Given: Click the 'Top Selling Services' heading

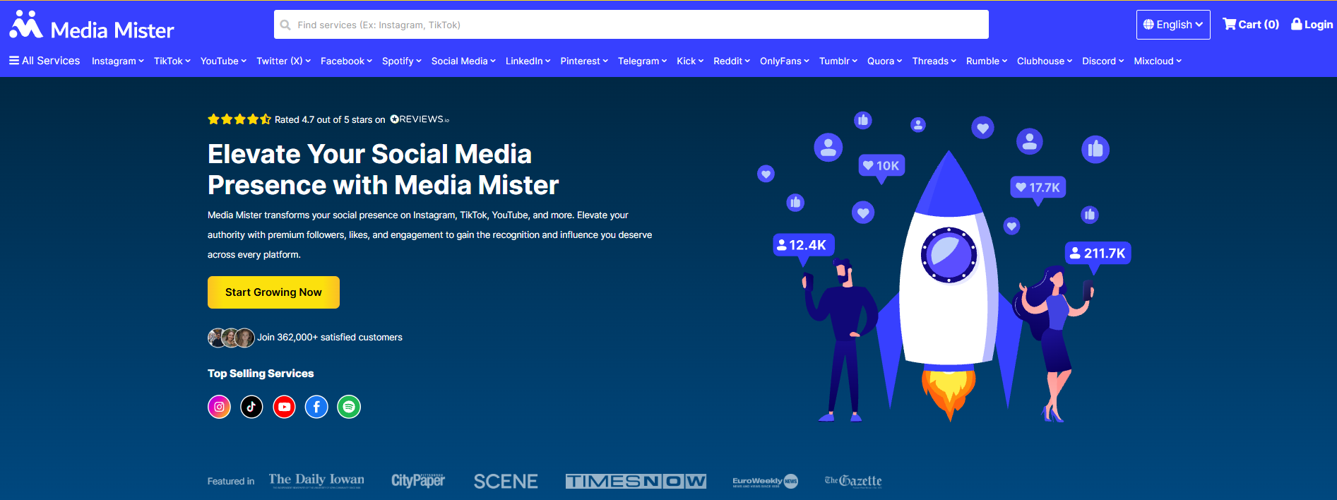Looking at the screenshot, I should 261,373.
